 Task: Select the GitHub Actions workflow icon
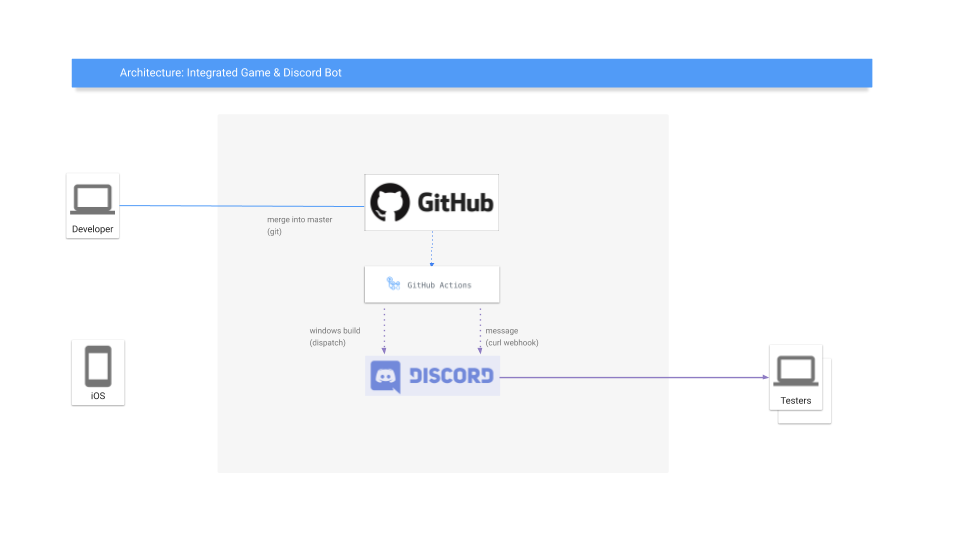[393, 283]
